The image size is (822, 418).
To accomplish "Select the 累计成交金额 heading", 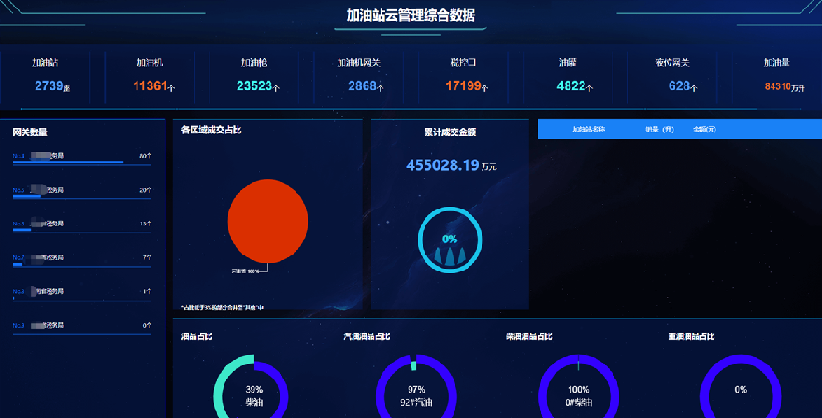I will [450, 132].
